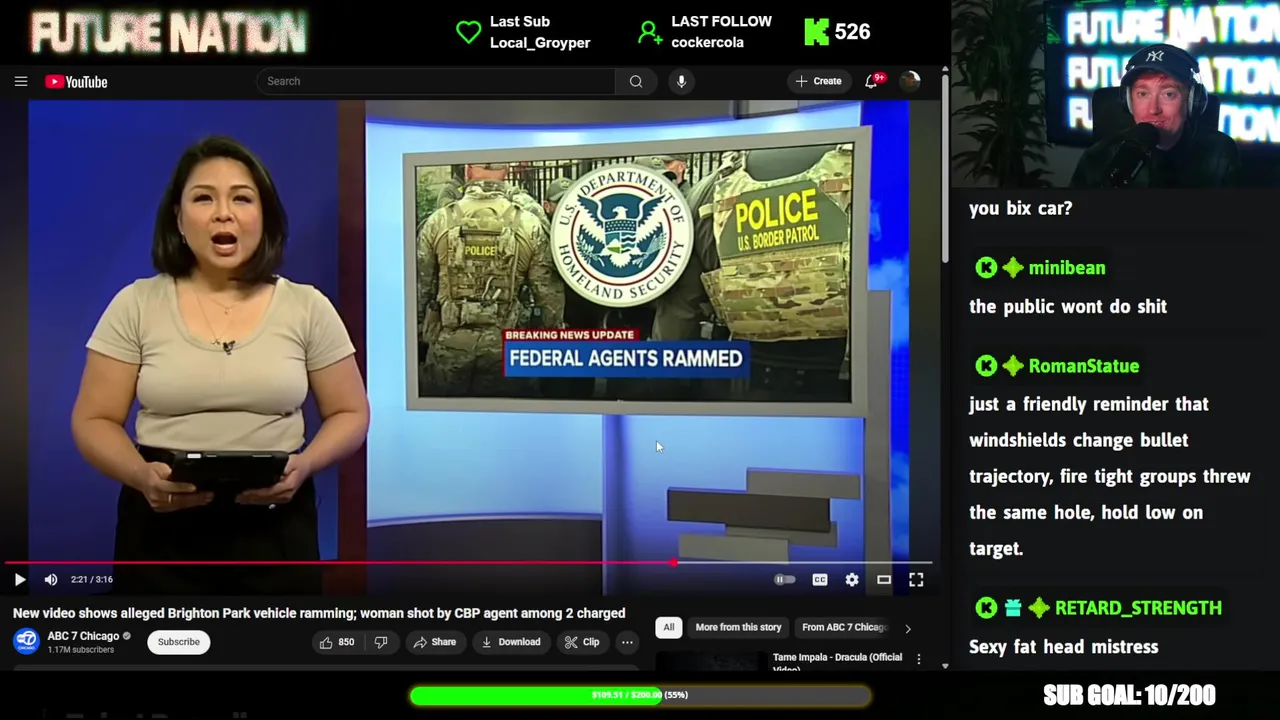Click RomanStatue username in chat
1280x720 pixels.
(1084, 366)
